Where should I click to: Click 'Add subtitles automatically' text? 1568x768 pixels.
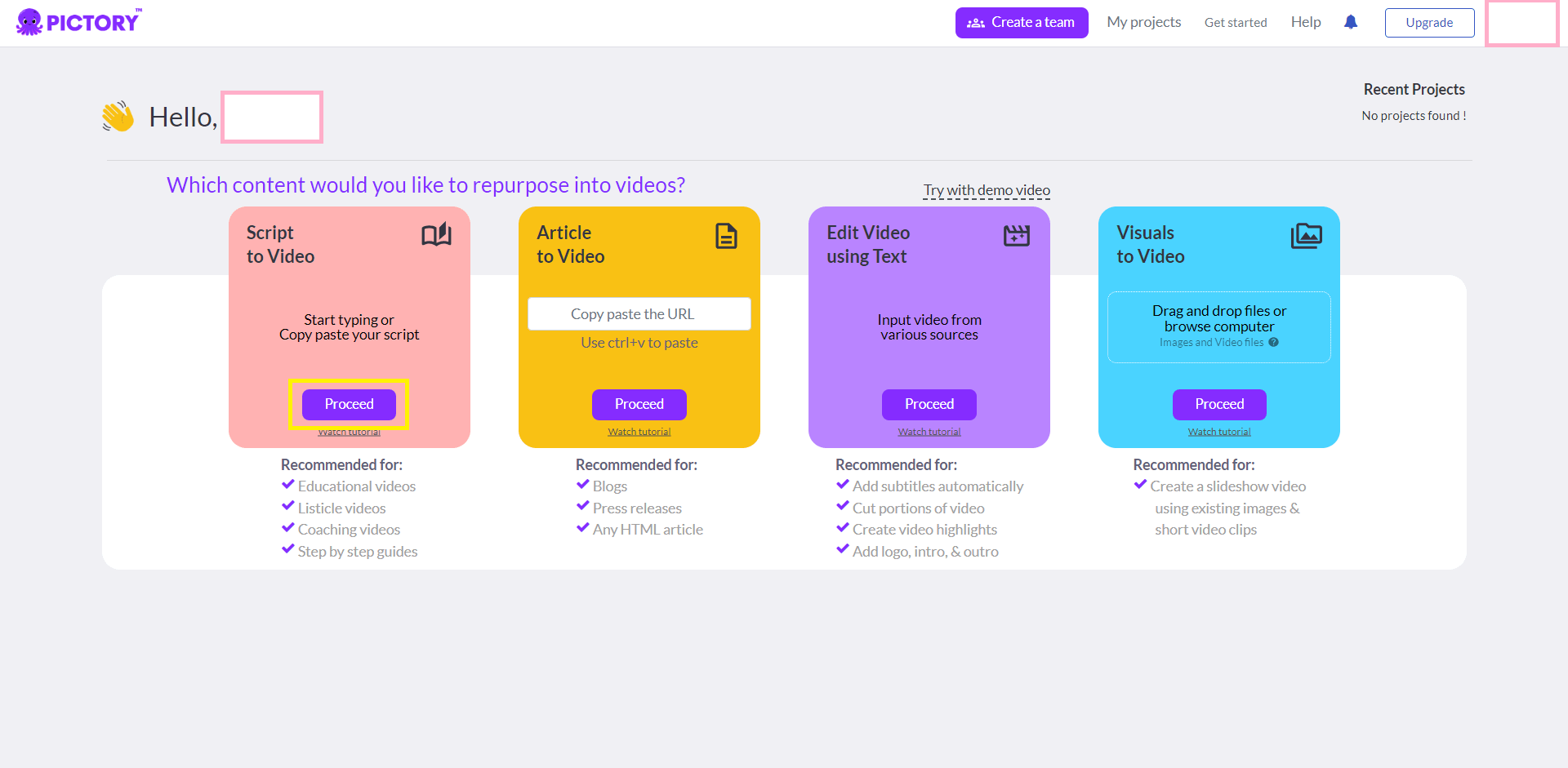(938, 486)
